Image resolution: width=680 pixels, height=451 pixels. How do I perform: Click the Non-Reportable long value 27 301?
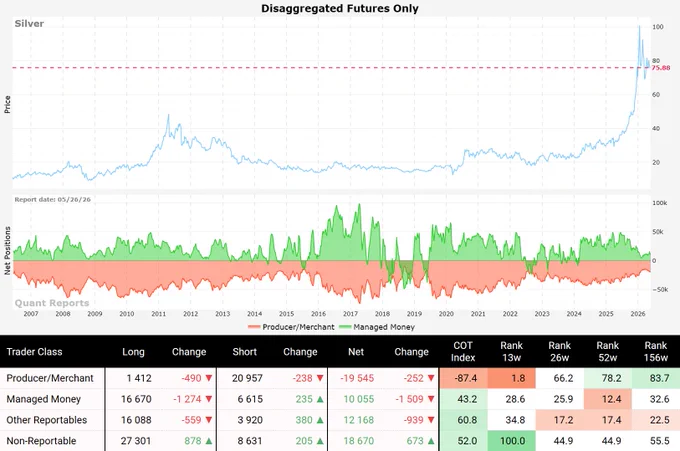(136, 441)
